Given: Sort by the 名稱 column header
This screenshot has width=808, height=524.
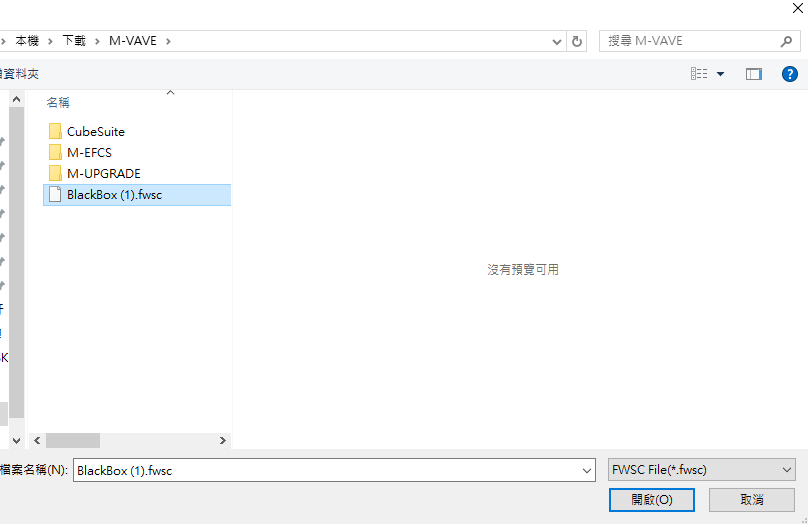Looking at the screenshot, I should [x=58, y=102].
